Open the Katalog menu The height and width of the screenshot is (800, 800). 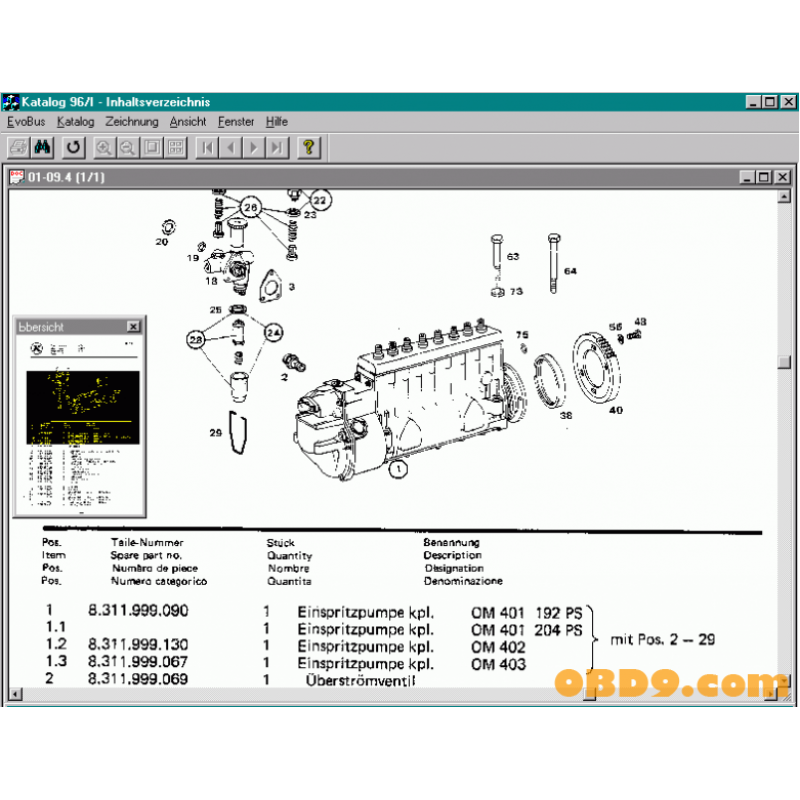(x=76, y=122)
